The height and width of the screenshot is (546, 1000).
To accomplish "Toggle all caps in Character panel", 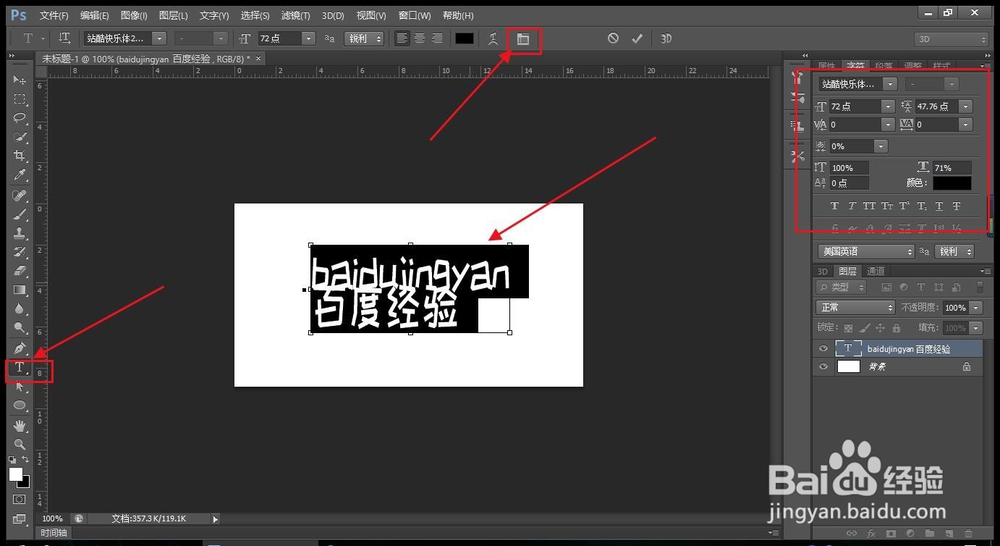I will 869,206.
